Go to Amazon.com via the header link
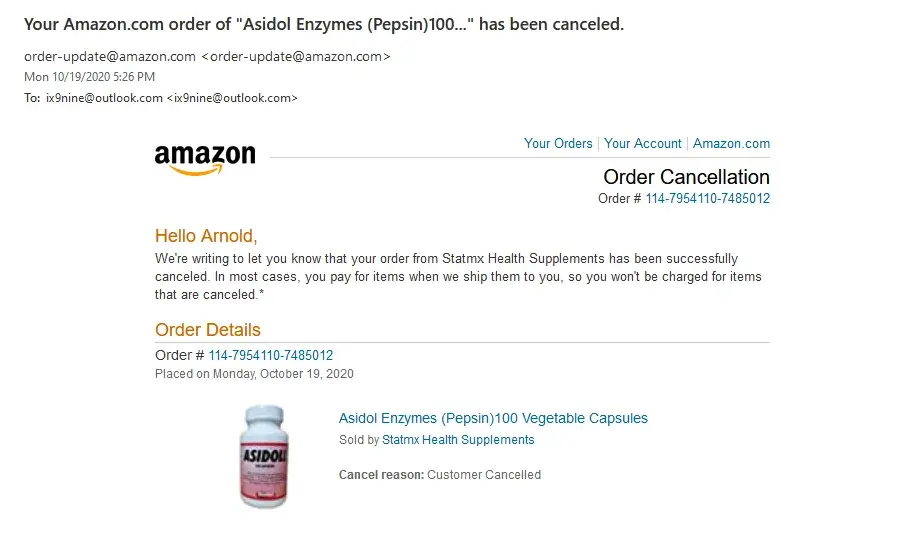The width and height of the screenshot is (920, 538). [731, 143]
